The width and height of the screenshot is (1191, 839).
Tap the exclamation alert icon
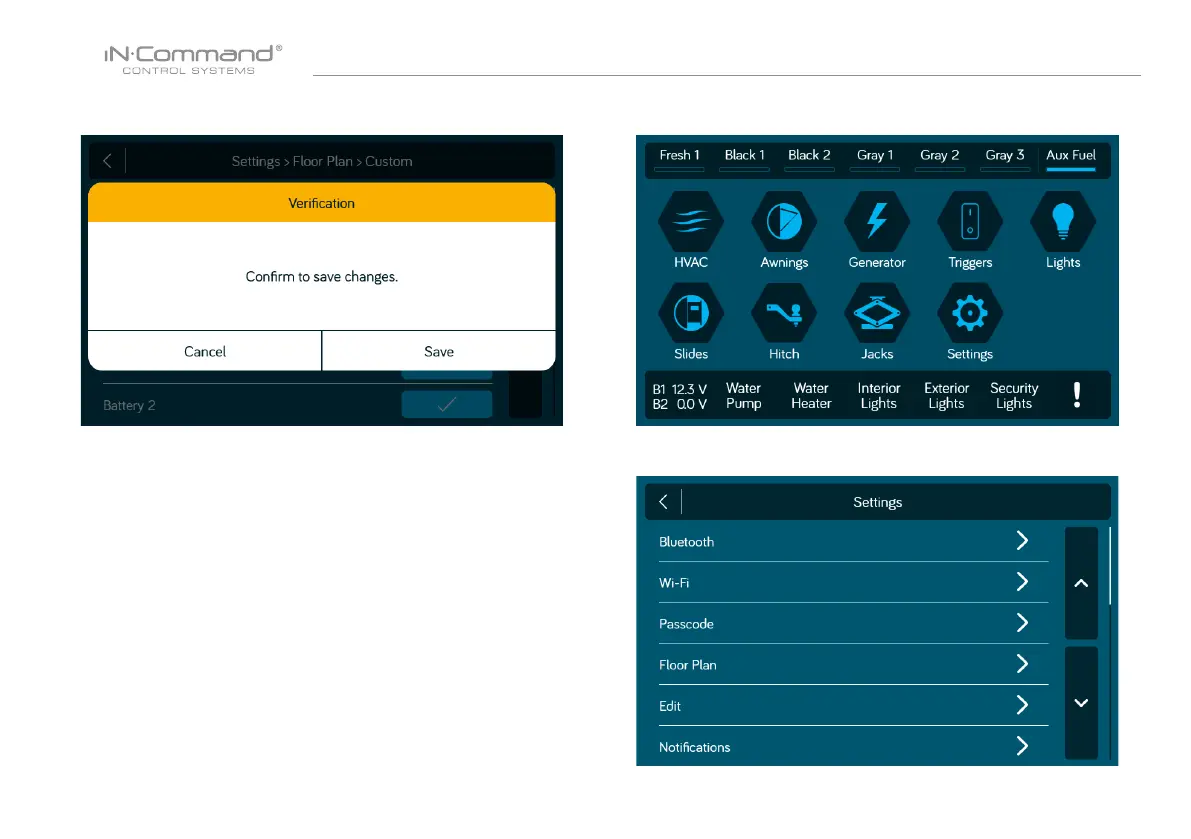[x=1077, y=395]
